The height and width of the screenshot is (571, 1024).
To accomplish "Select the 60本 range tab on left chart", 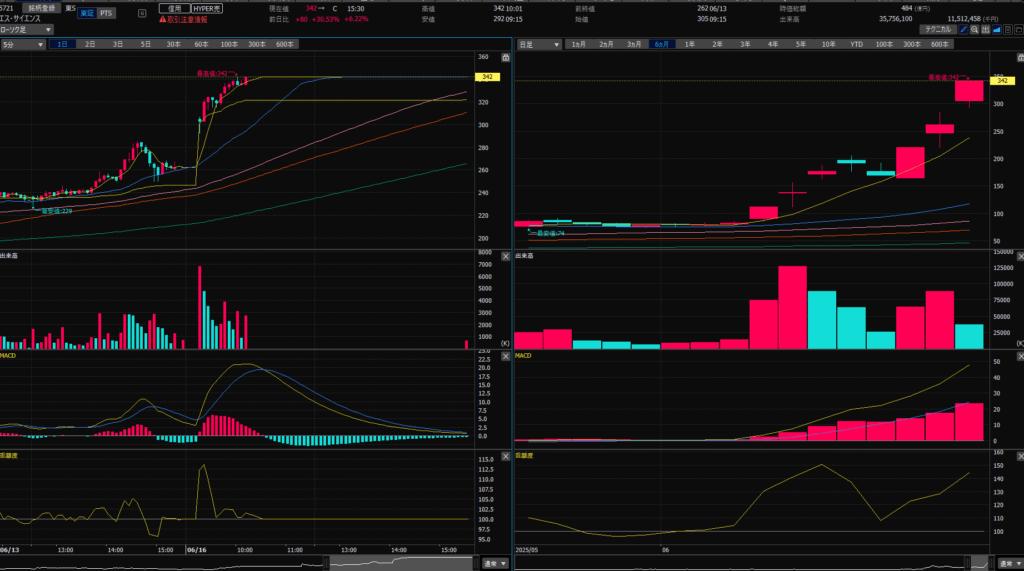I will pos(201,44).
